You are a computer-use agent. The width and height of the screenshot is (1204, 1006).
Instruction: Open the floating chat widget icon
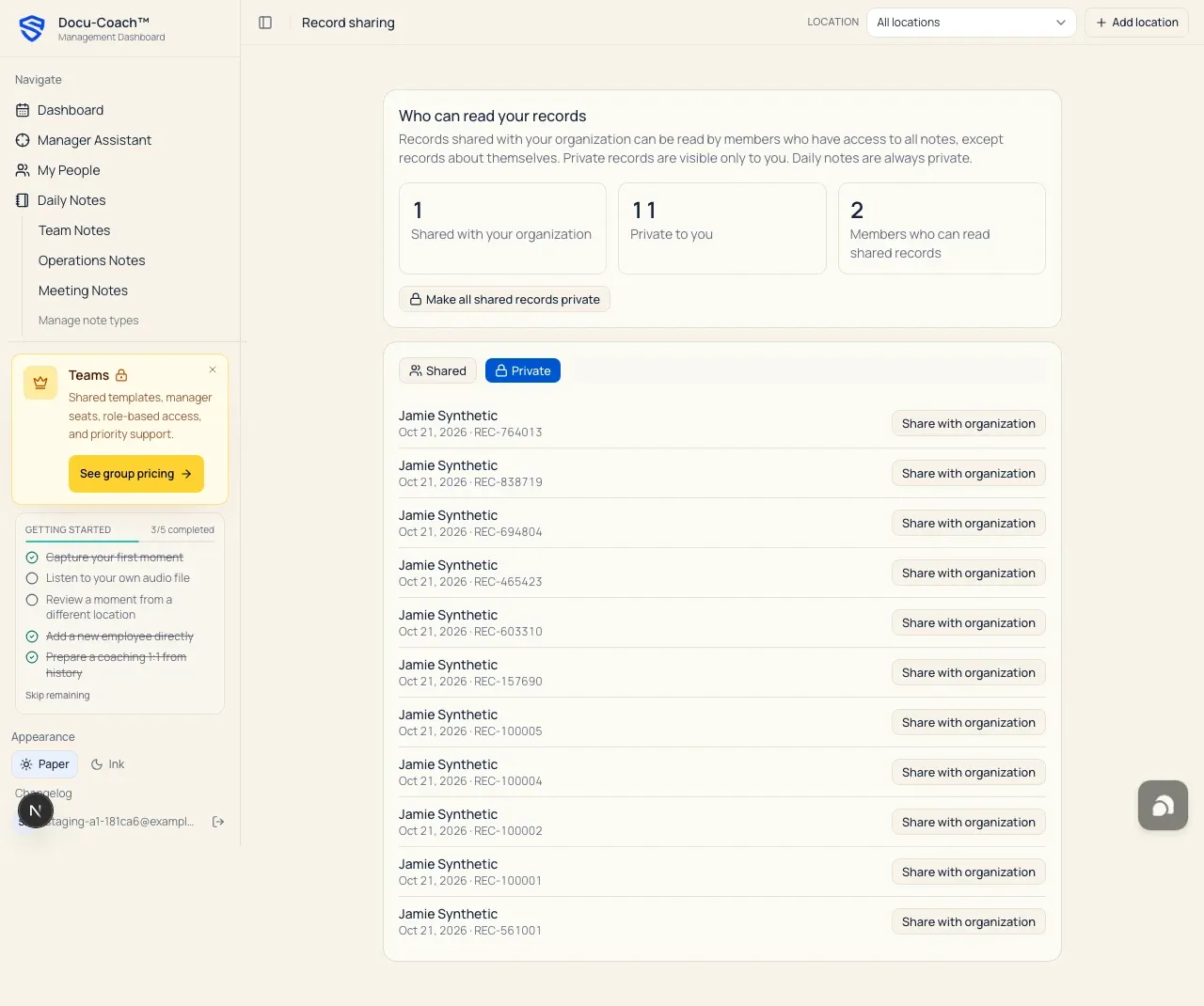[x=1163, y=806]
